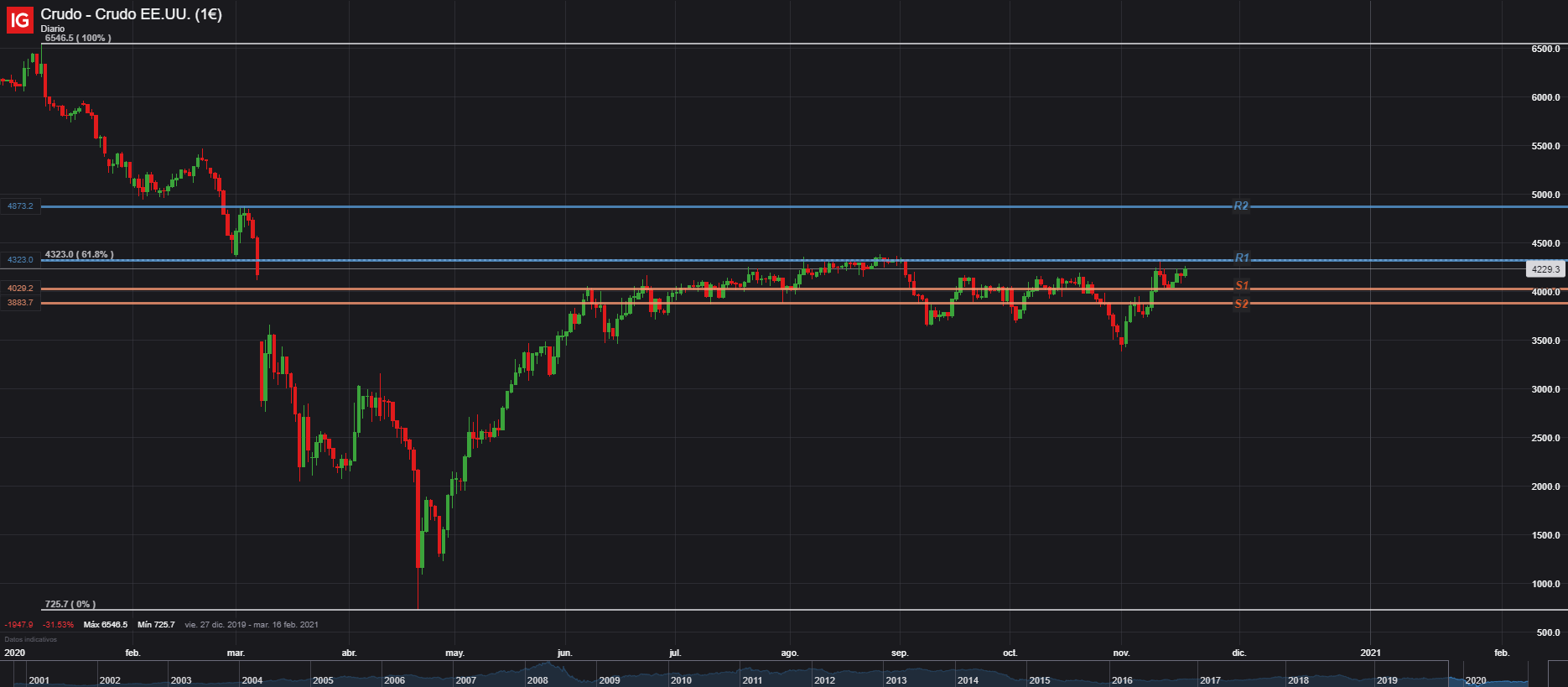
Task: Open the Diario timeframe label
Action: coord(53,29)
